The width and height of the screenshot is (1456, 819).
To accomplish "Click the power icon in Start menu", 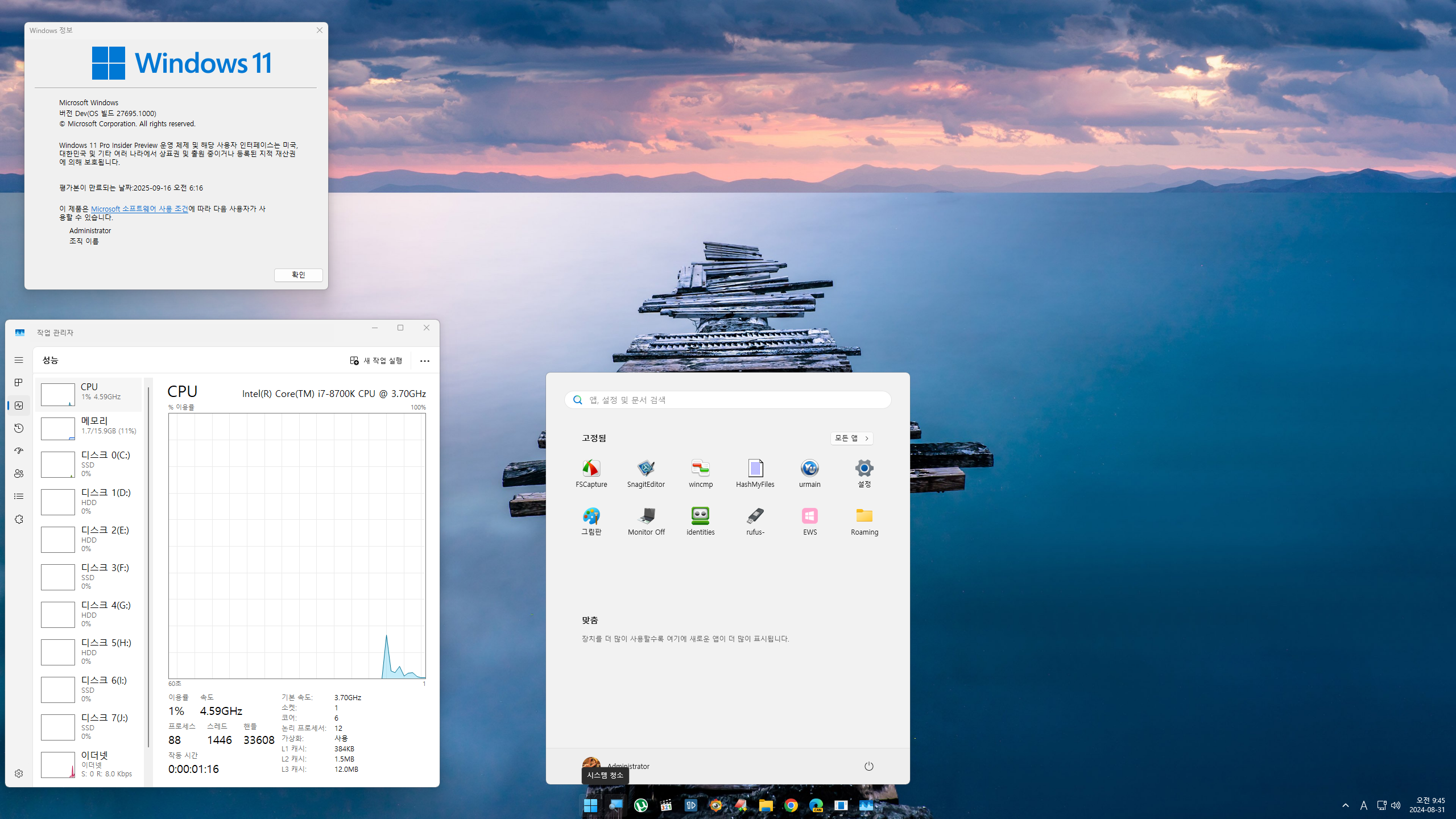I will [868, 766].
